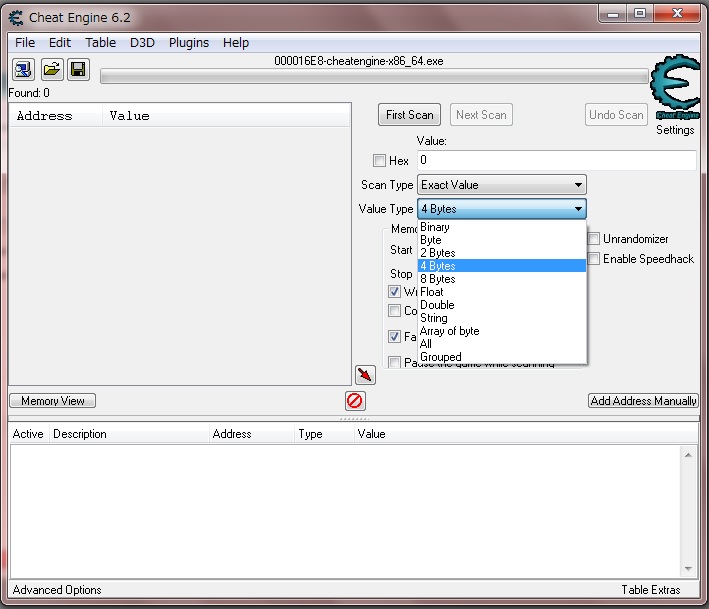The image size is (709, 609).
Task: Open the Table menu
Action: [x=100, y=43]
